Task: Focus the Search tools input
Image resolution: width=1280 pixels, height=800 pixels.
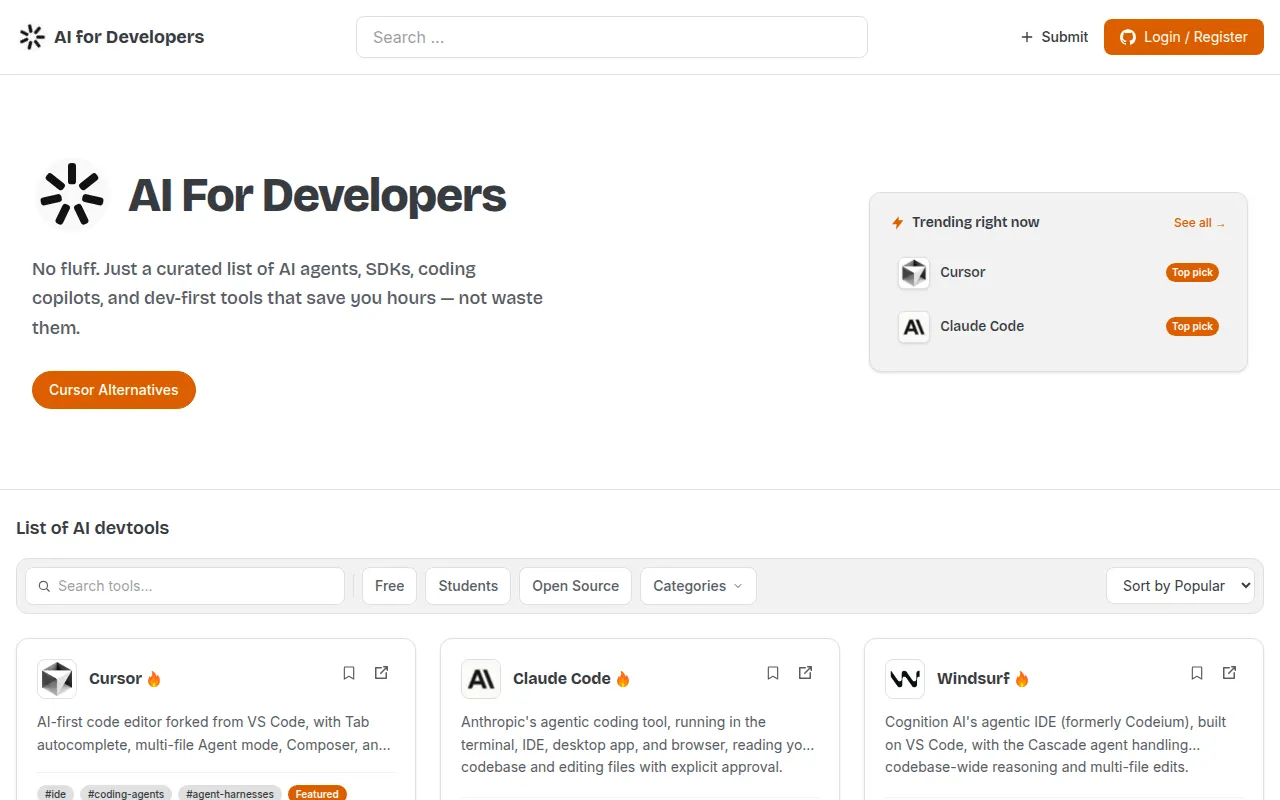Action: (x=185, y=586)
